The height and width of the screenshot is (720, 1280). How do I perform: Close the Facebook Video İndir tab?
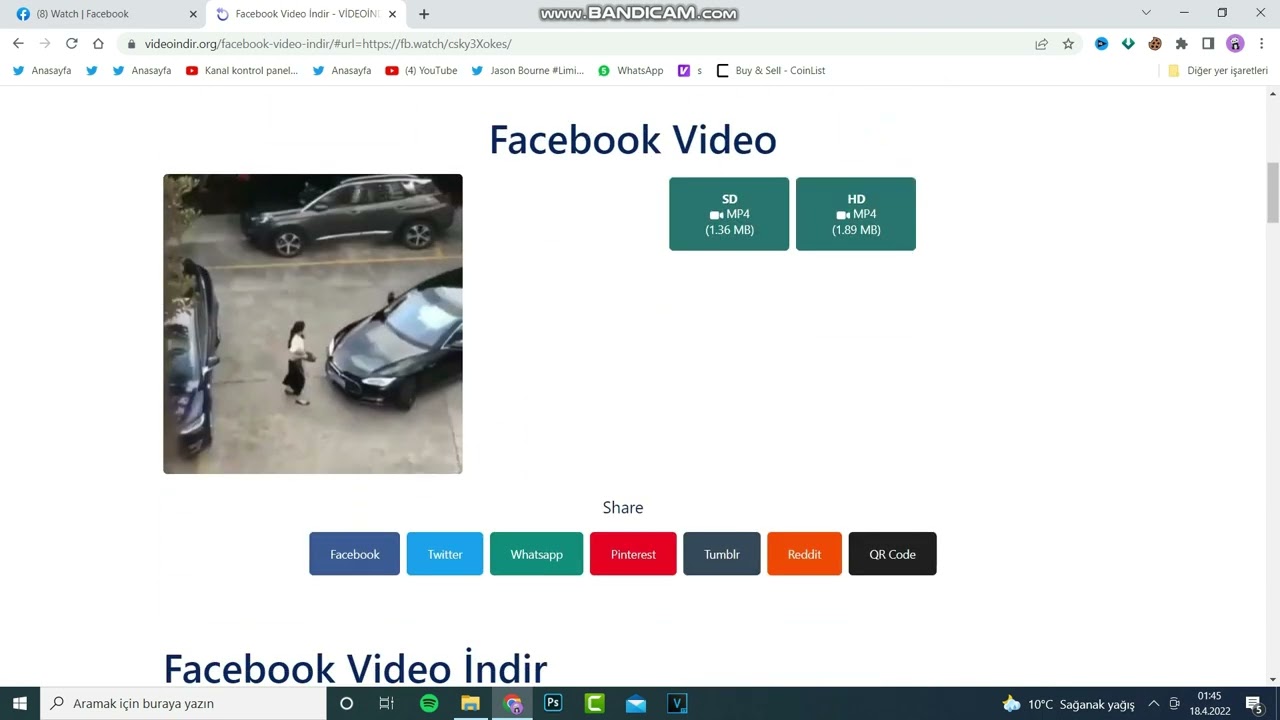coord(393,14)
